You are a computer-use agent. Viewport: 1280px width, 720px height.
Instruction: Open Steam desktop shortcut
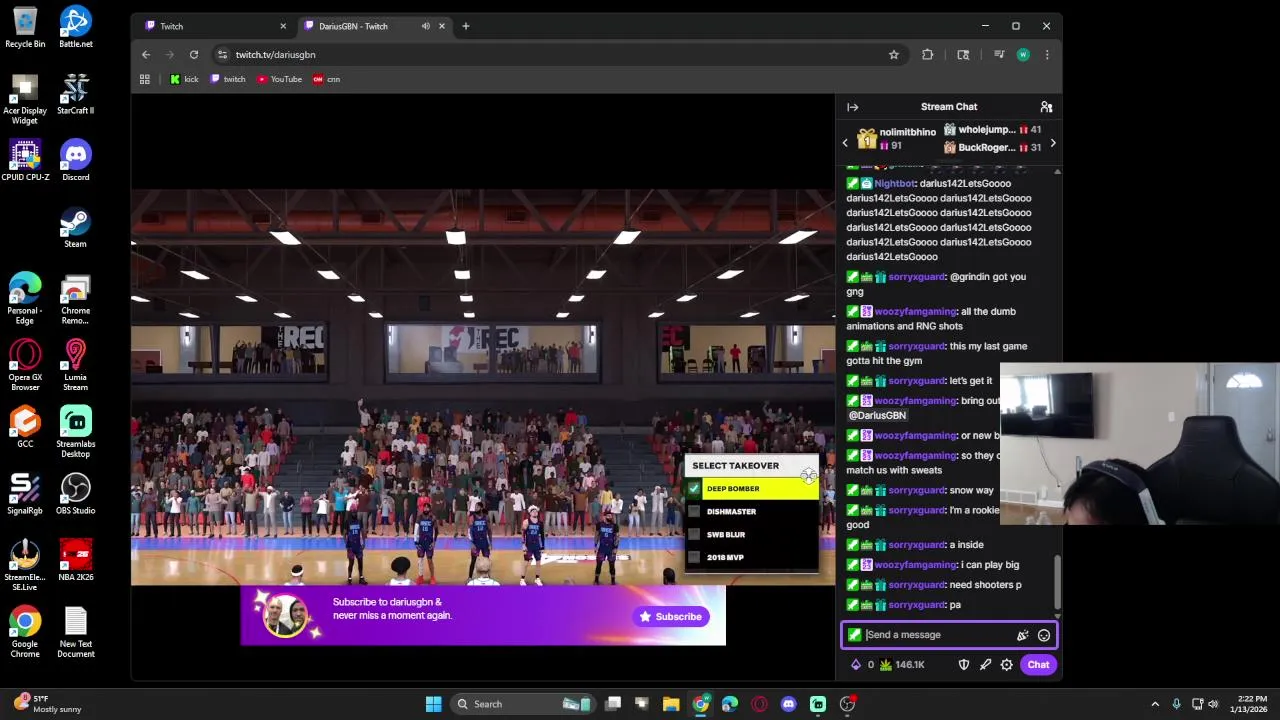click(x=76, y=228)
